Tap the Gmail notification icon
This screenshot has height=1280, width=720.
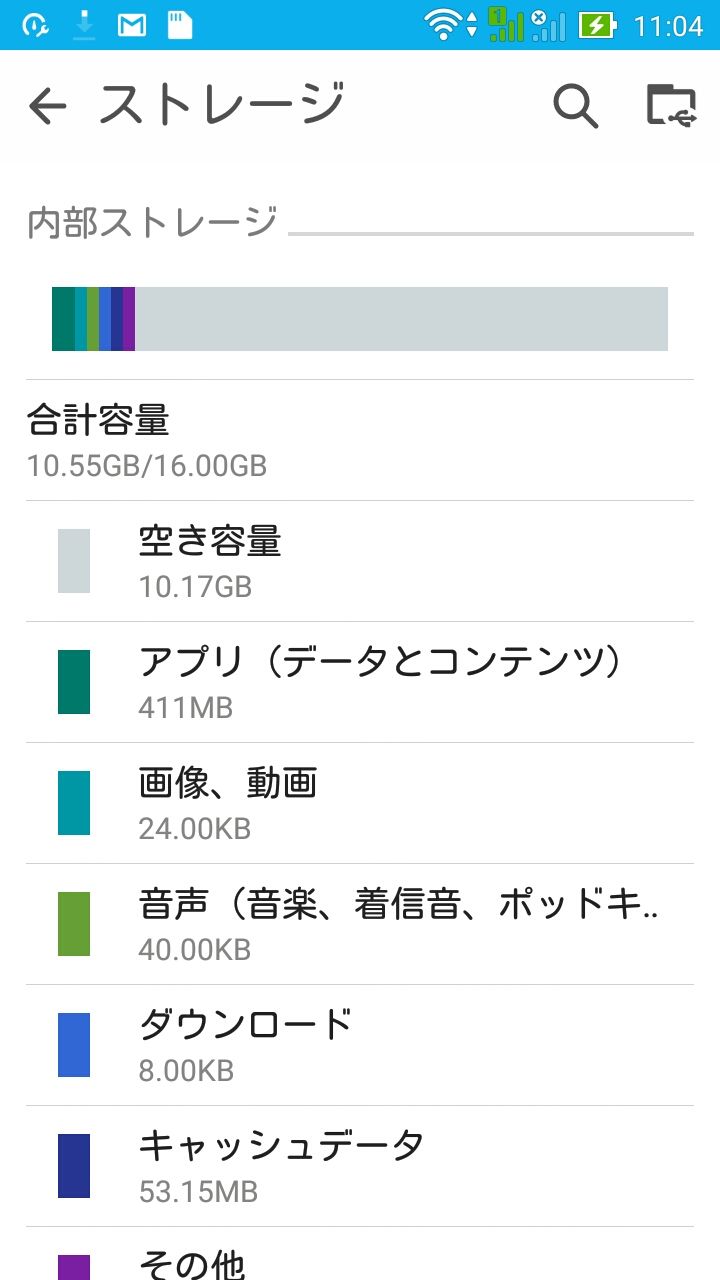131,25
